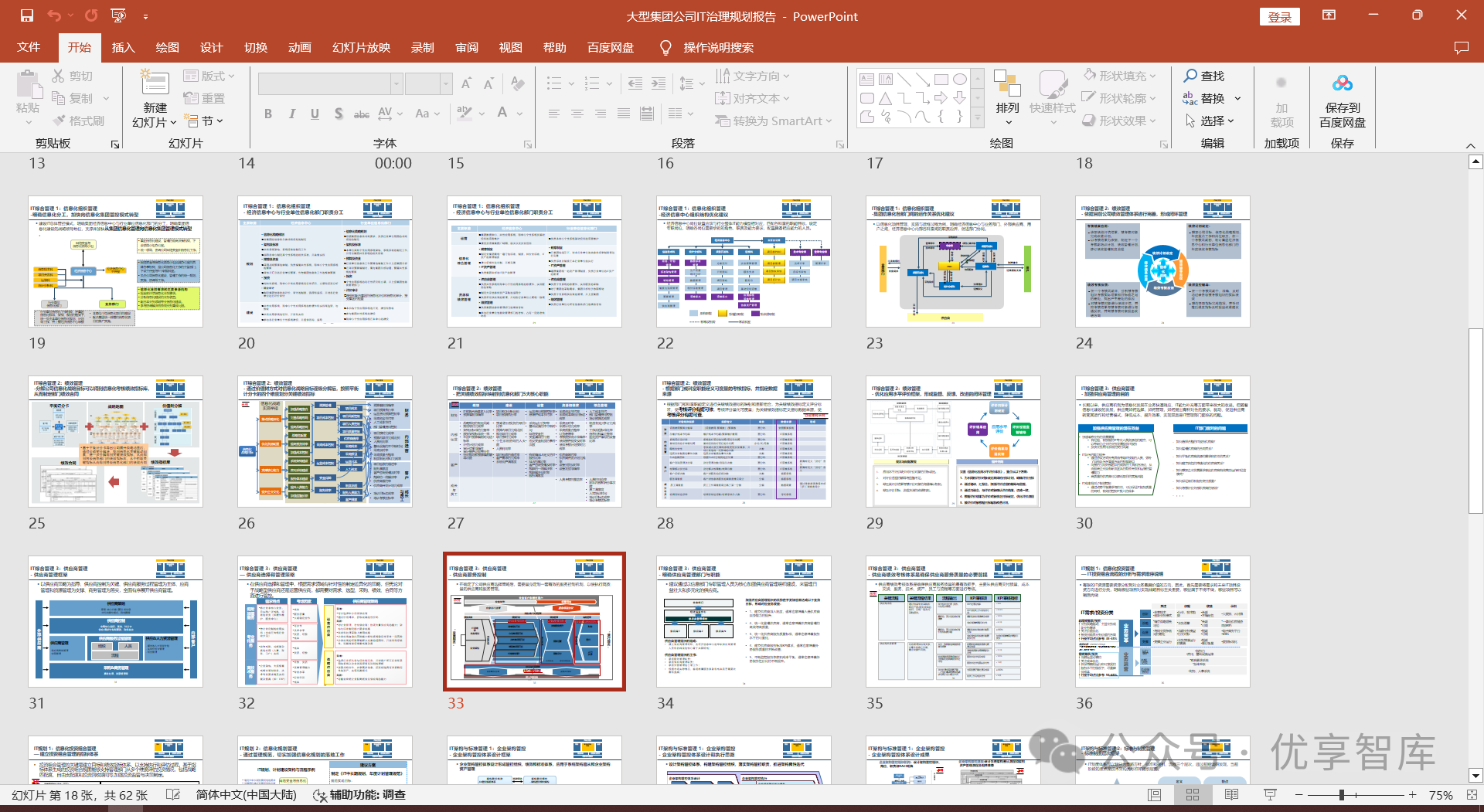Image resolution: width=1484 pixels, height=812 pixels.
Task: Click the Replace button
Action: coord(1212,98)
